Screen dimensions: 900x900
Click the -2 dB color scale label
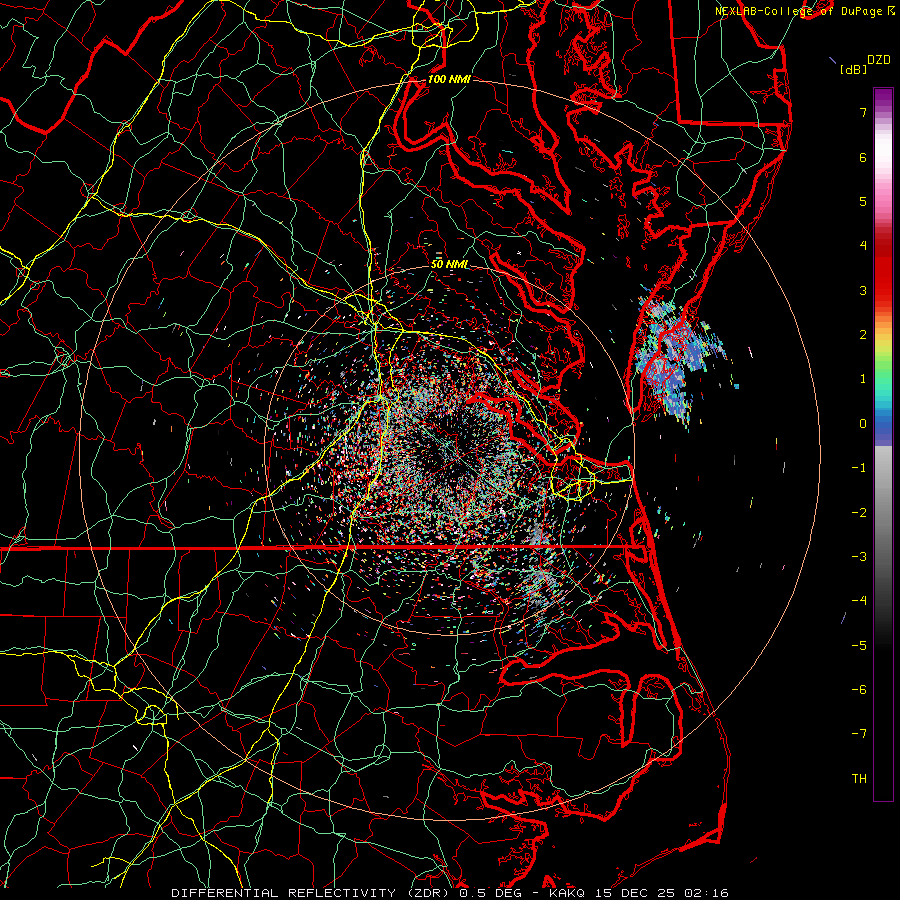(x=859, y=512)
